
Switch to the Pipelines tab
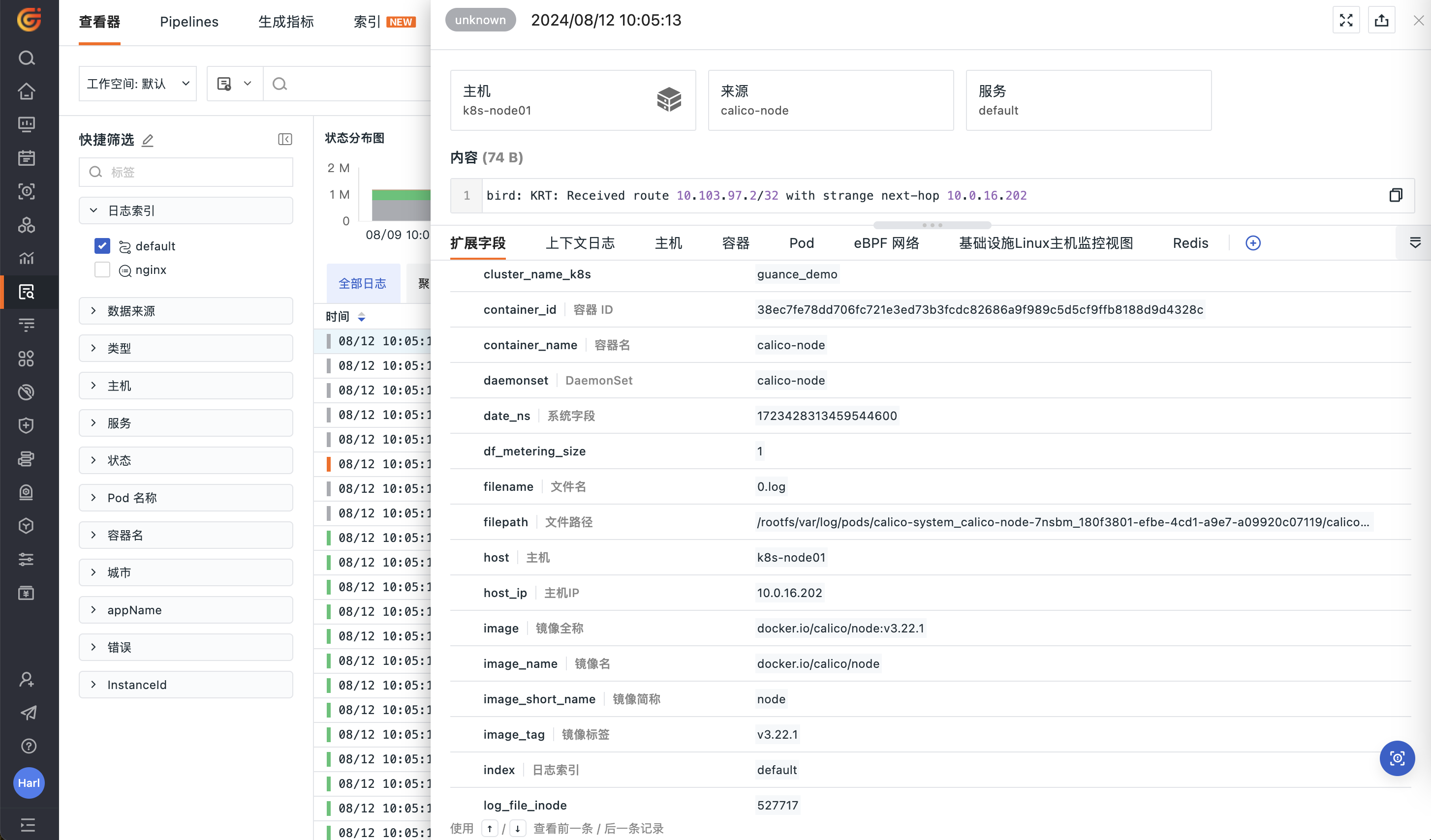click(x=189, y=22)
